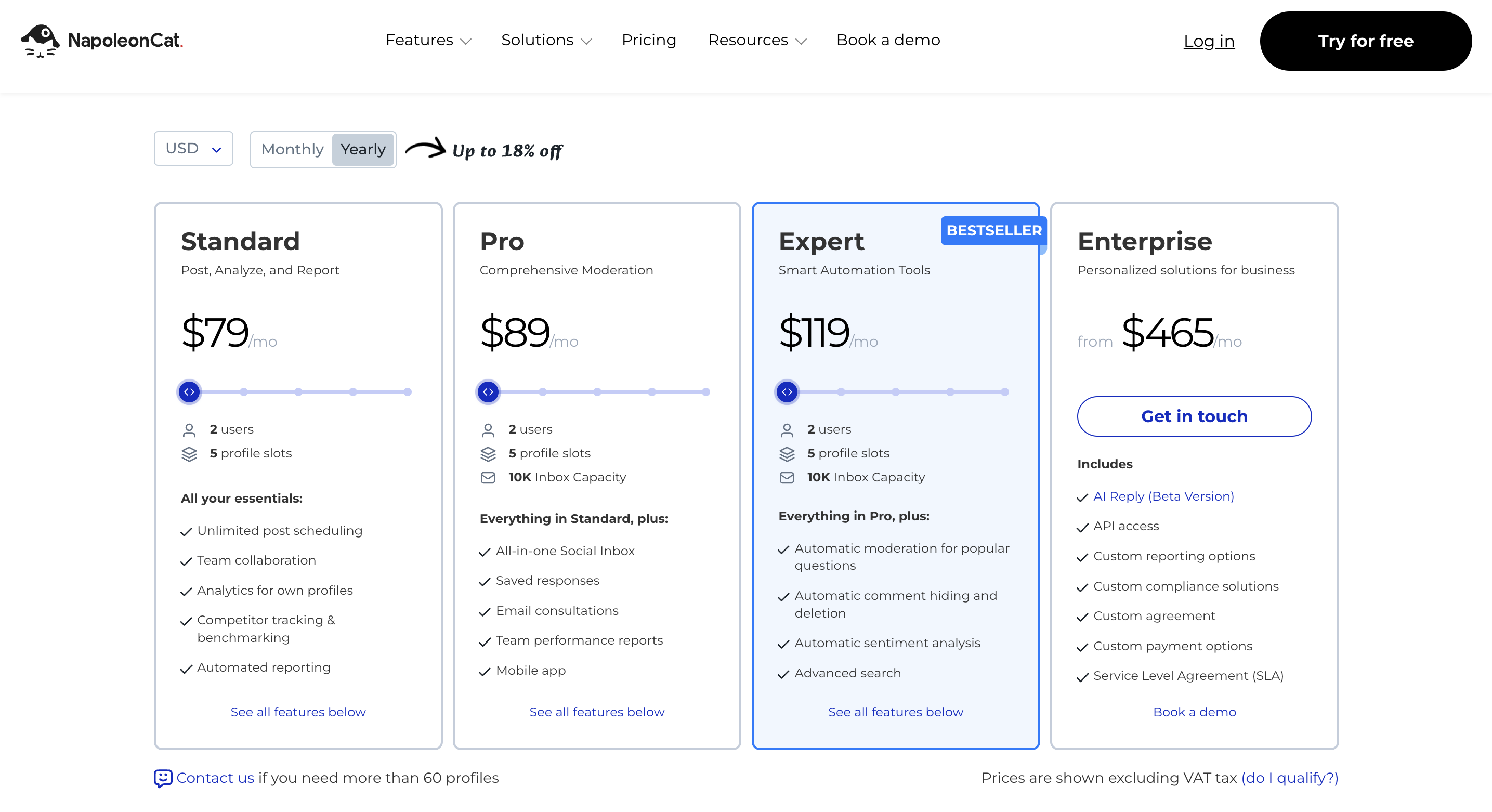The height and width of the screenshot is (812, 1492).
Task: Click the Pro plan inbox envelope icon
Action: (x=488, y=478)
